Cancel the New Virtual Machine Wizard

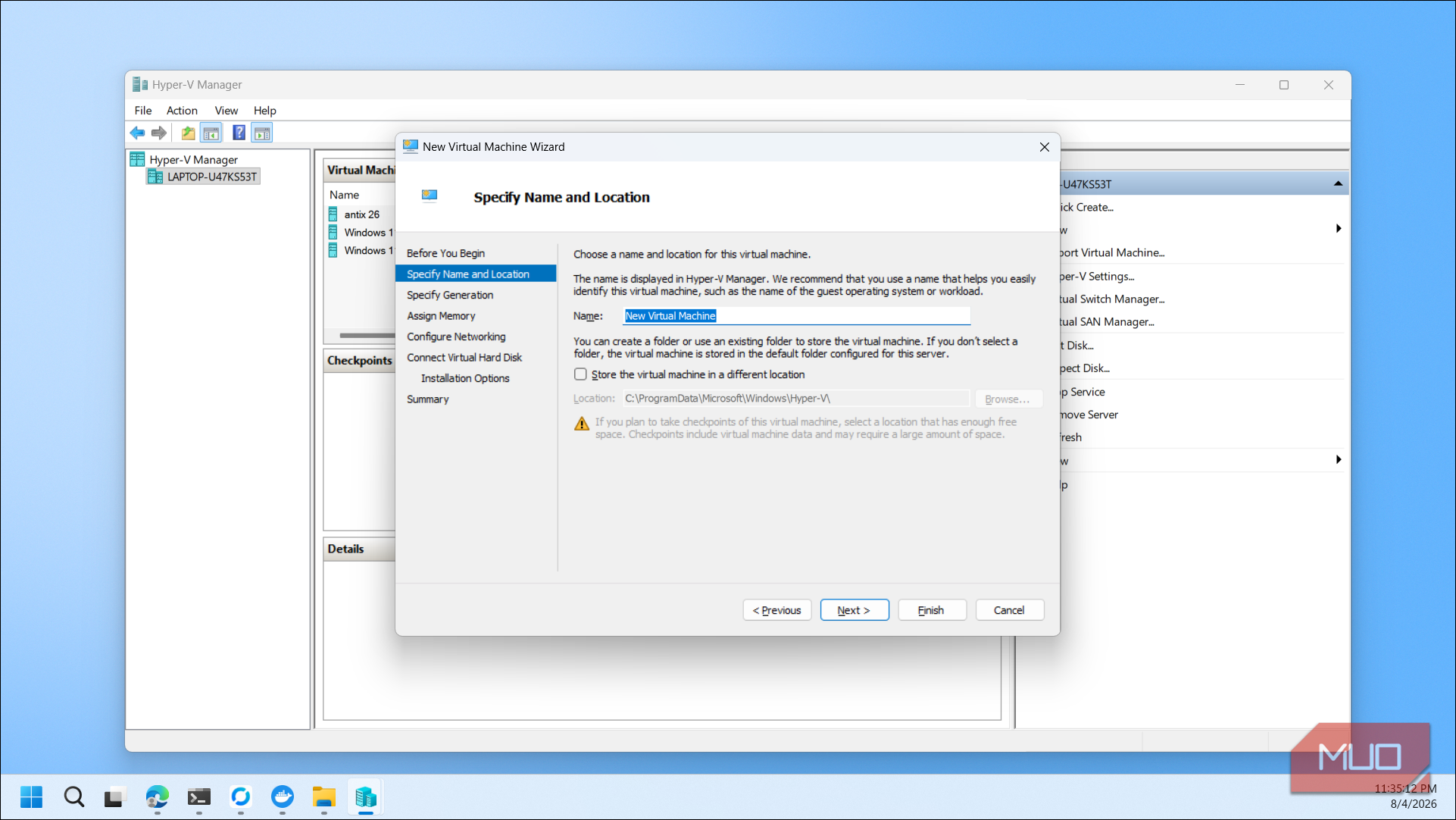click(1009, 610)
